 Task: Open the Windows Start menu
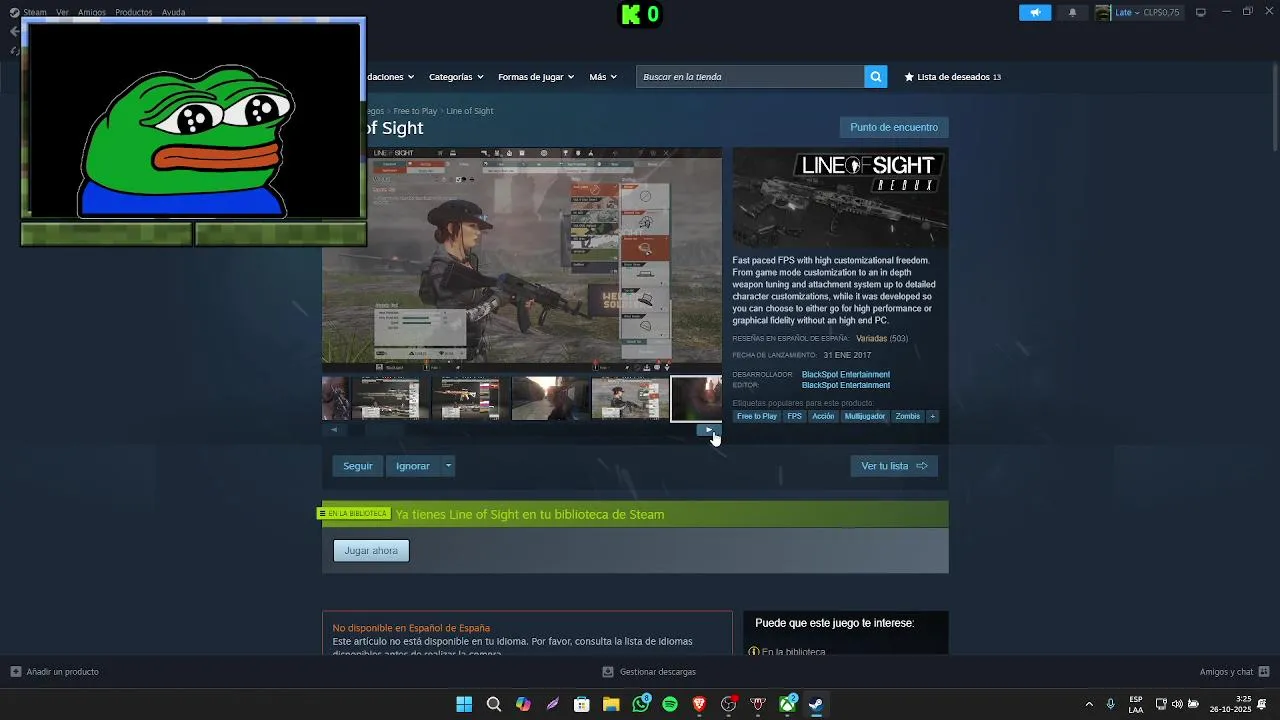click(464, 704)
